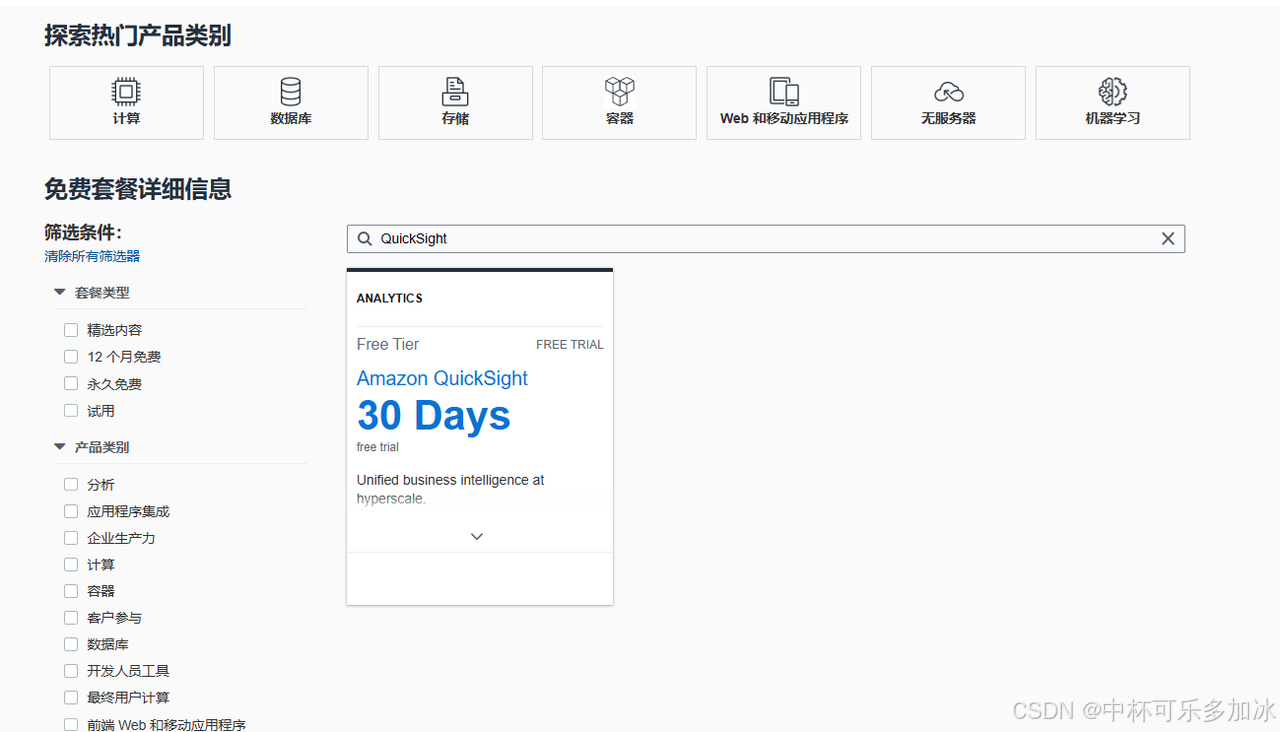This screenshot has width=1280, height=732.
Task: Open the 数据库 product category tile
Action: click(x=291, y=102)
